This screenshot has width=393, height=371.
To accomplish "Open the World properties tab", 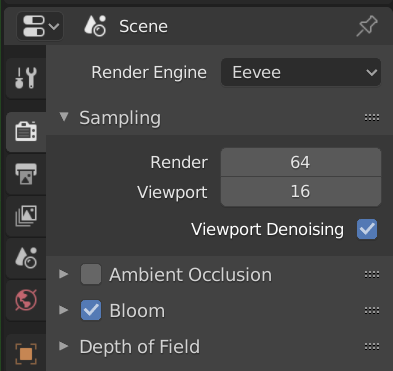I will [x=26, y=300].
